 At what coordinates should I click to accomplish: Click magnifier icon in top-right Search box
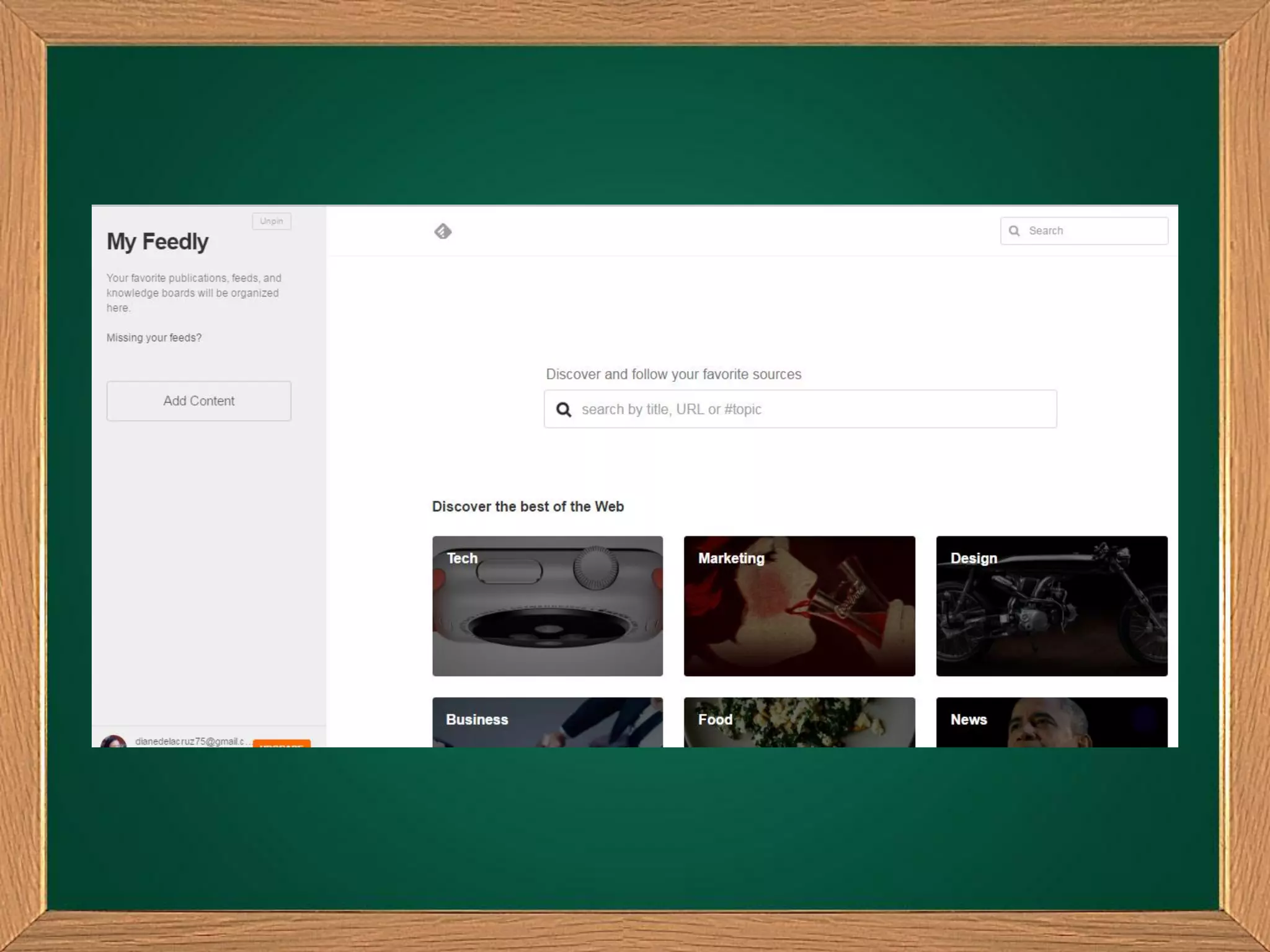coord(1015,231)
